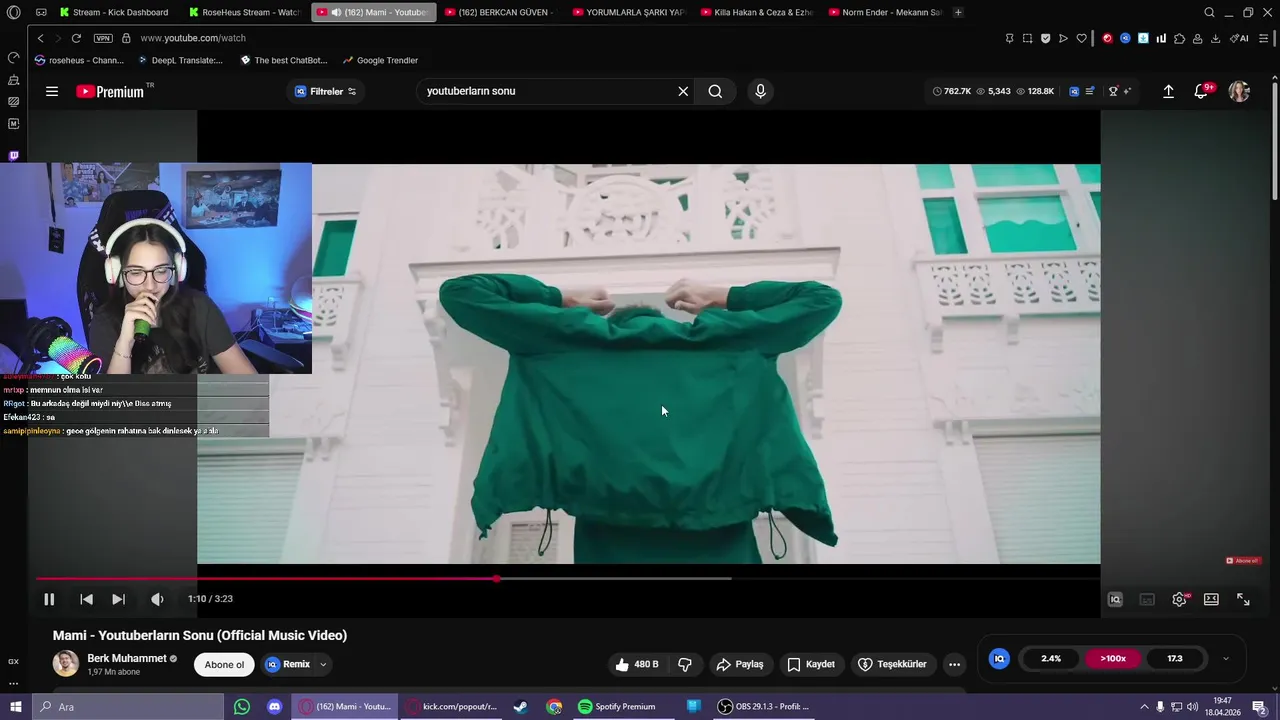Image resolution: width=1280 pixels, height=720 pixels.
Task: Save video with Kaydet button
Action: click(x=810, y=664)
